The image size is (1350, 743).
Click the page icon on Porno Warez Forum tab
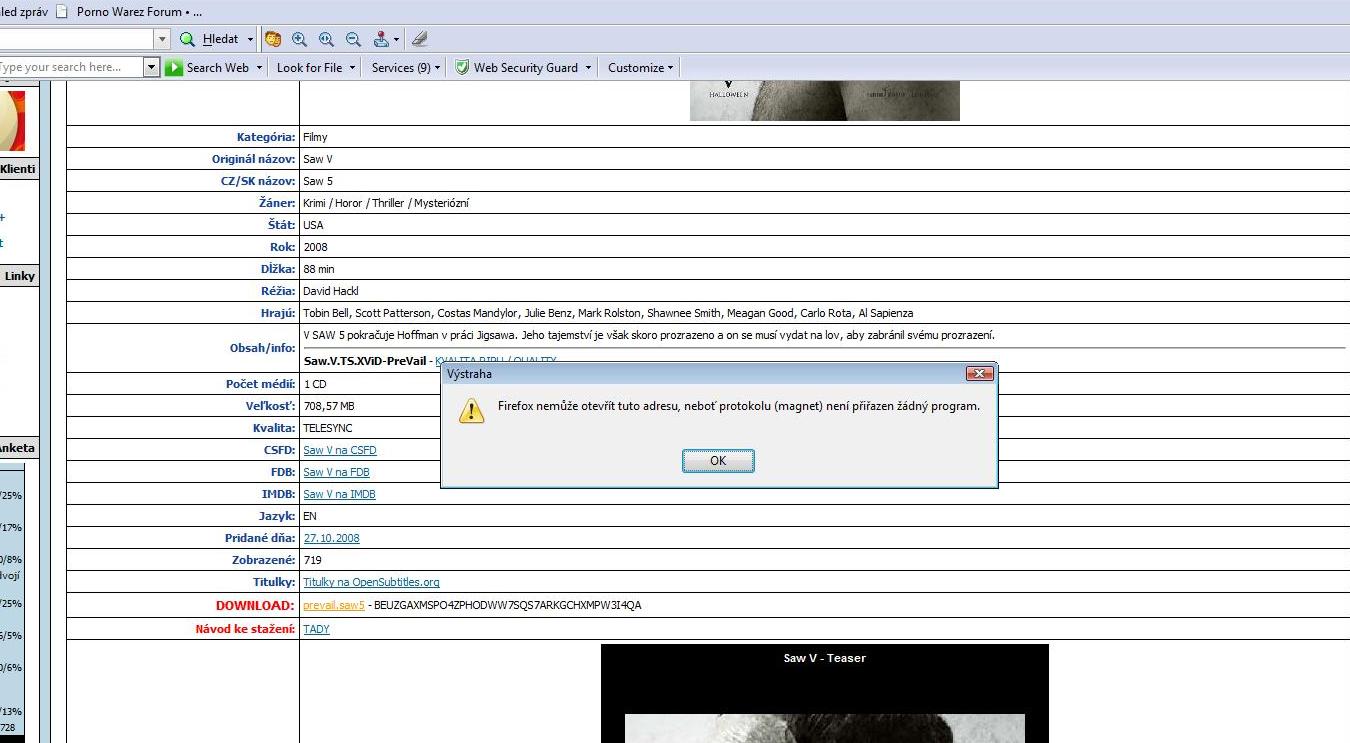[63, 11]
